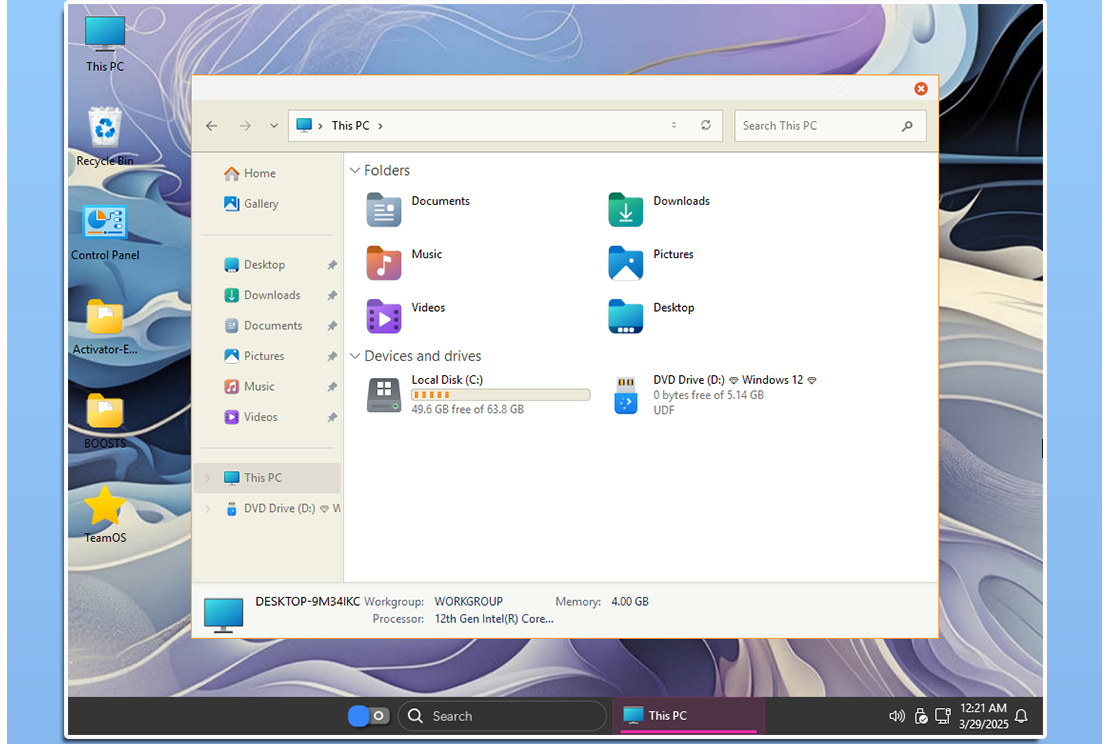Toggle the blue switch beside taskbar Search
The height and width of the screenshot is (744, 1110).
click(x=368, y=716)
